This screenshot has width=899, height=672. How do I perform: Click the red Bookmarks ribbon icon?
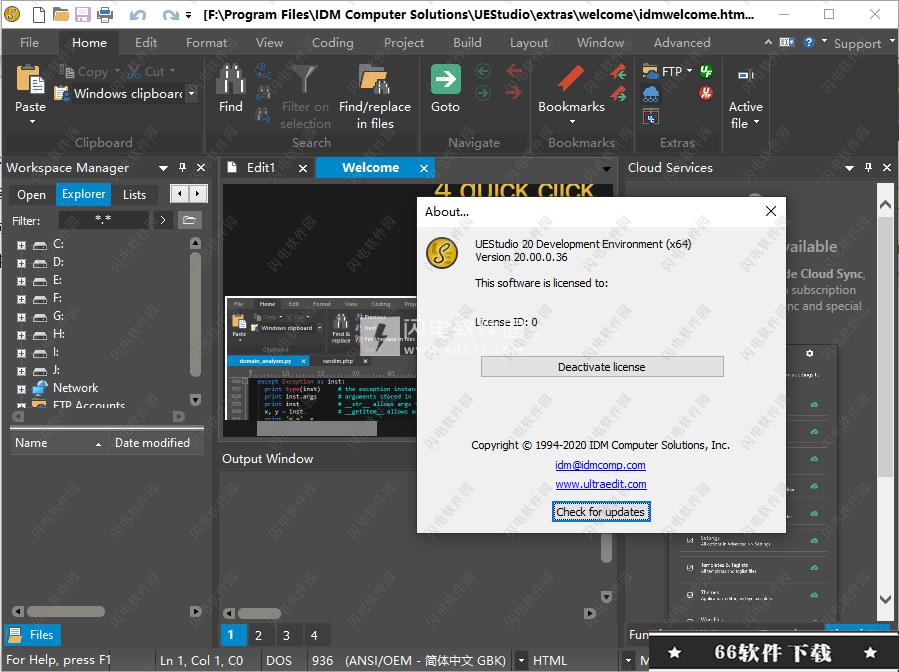coord(570,79)
